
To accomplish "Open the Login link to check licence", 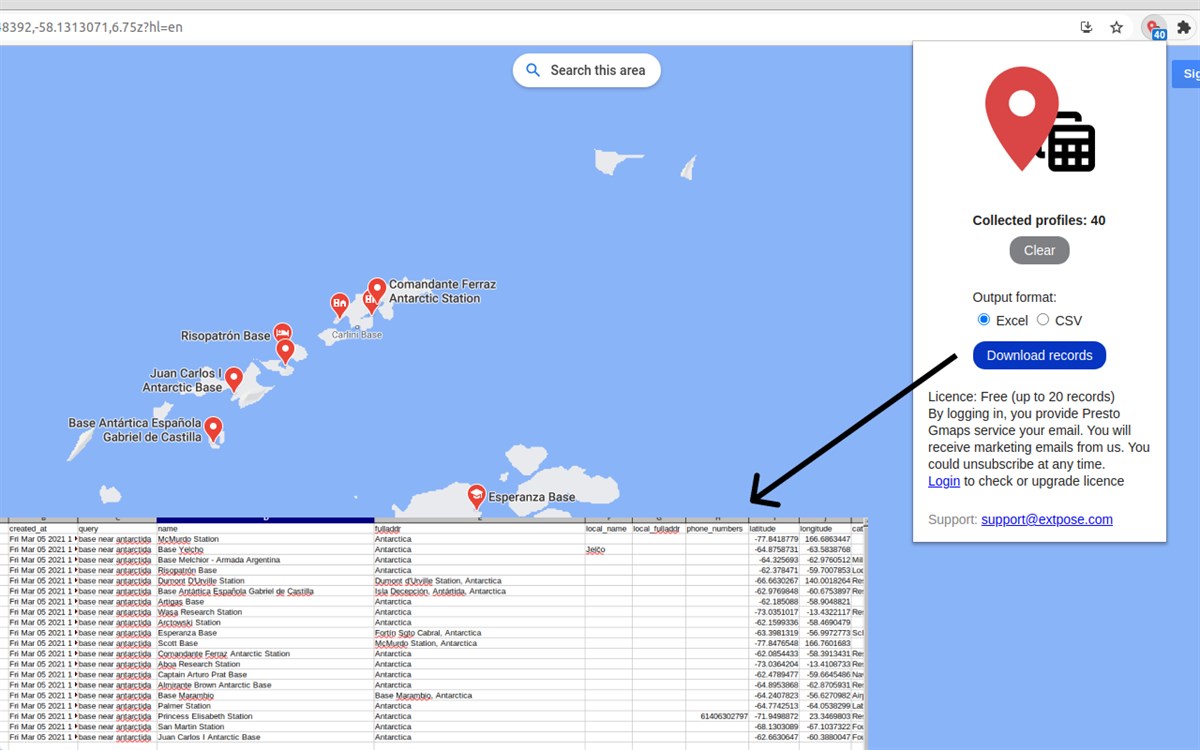I will pos(943,481).
